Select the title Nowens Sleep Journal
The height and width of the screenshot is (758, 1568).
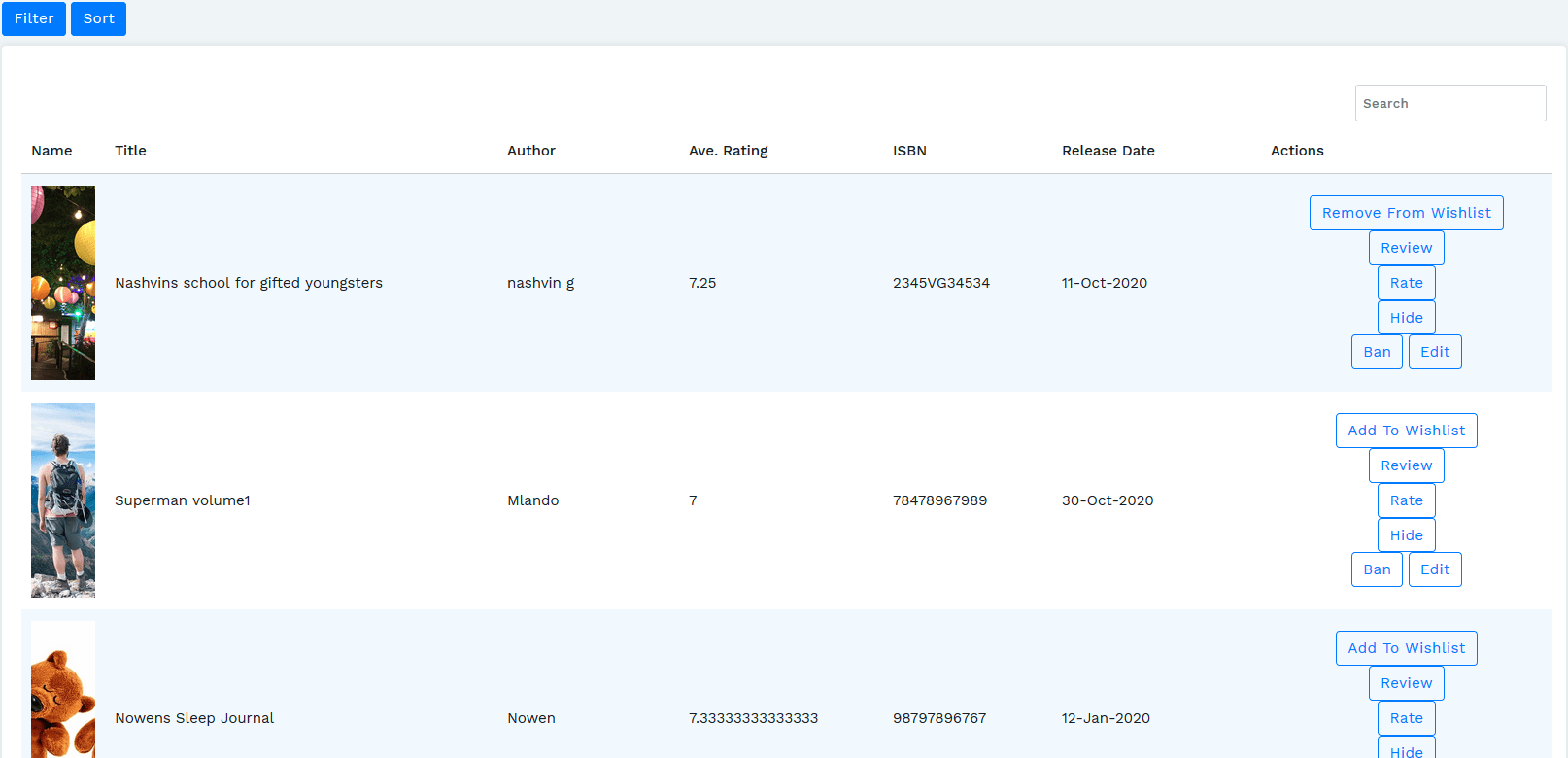[x=194, y=718]
